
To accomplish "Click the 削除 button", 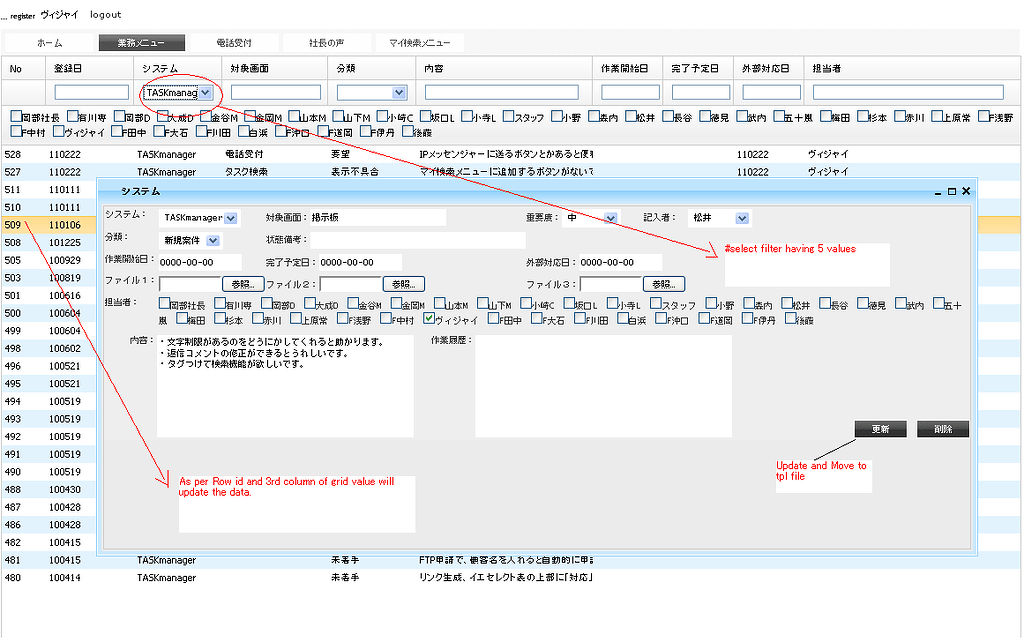I will pos(943,429).
